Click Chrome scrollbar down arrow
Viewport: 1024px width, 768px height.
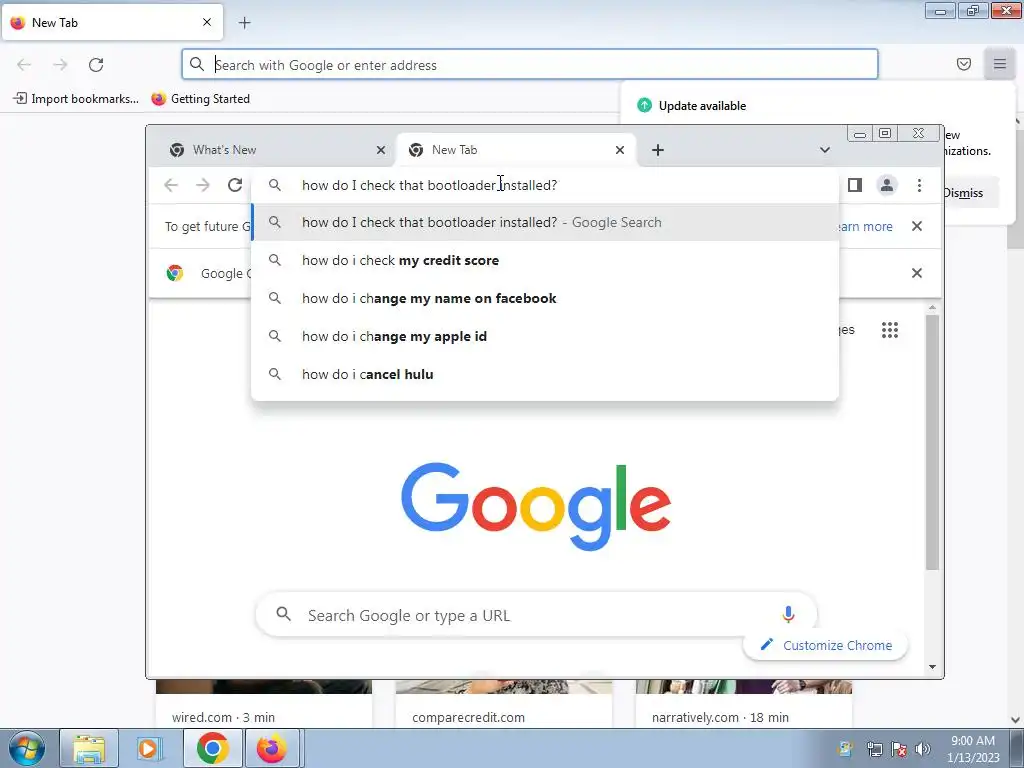(932, 667)
